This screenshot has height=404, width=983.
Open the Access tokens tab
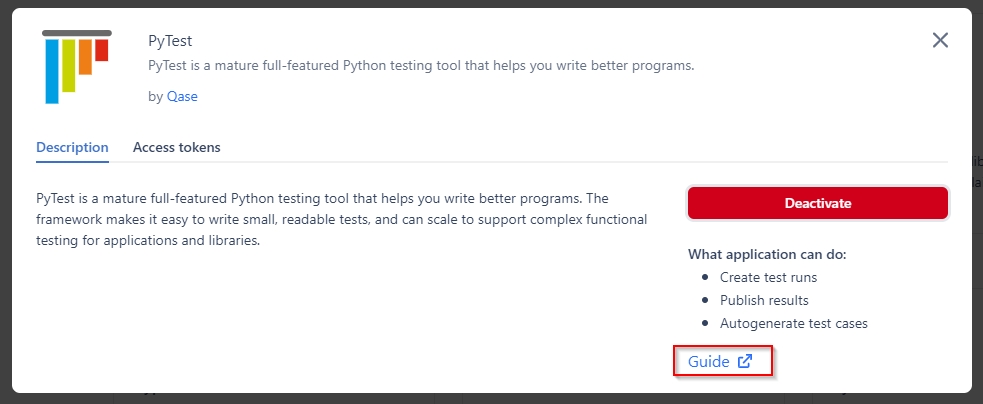point(177,147)
